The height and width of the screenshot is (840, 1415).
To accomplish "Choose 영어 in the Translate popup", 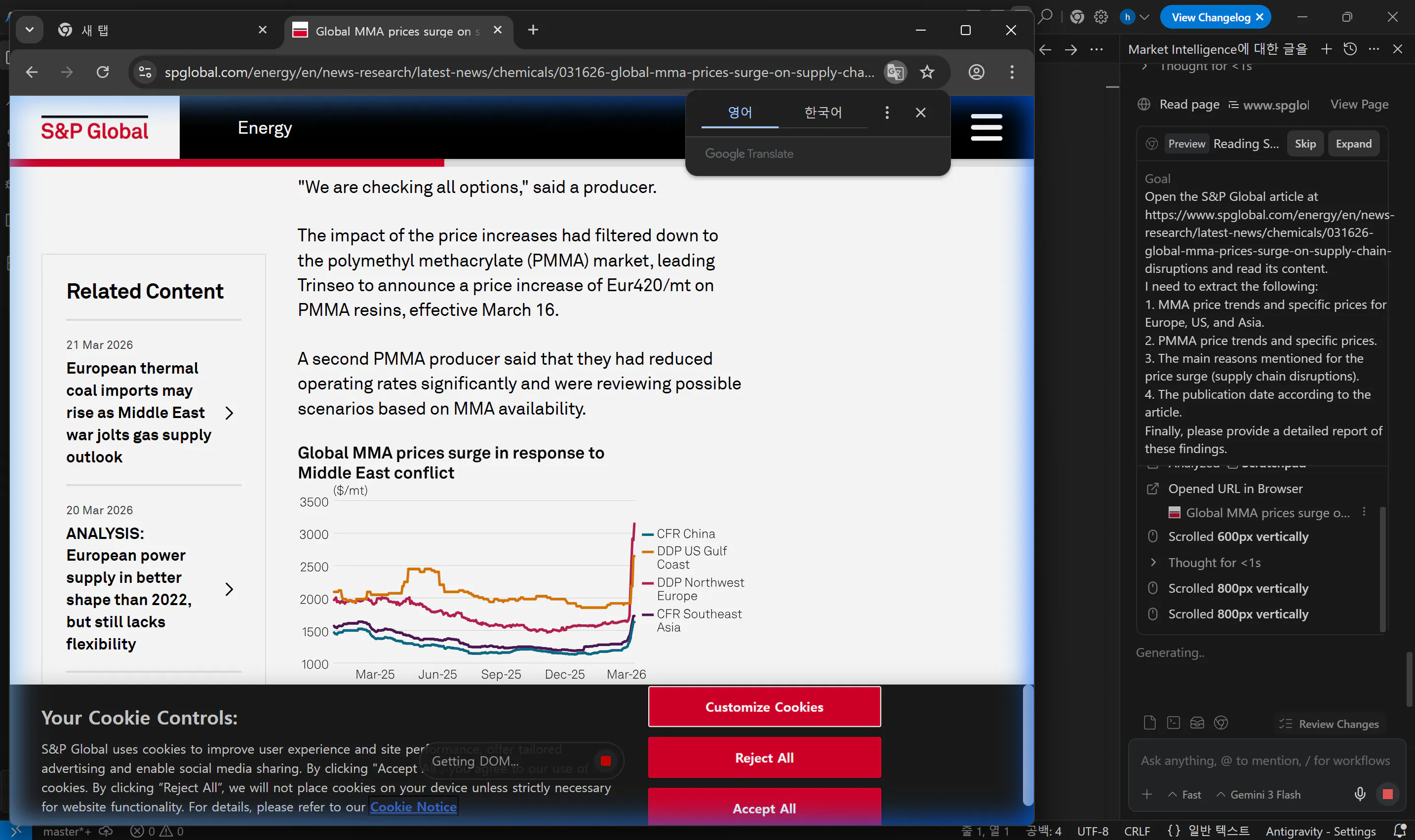I will tap(740, 112).
